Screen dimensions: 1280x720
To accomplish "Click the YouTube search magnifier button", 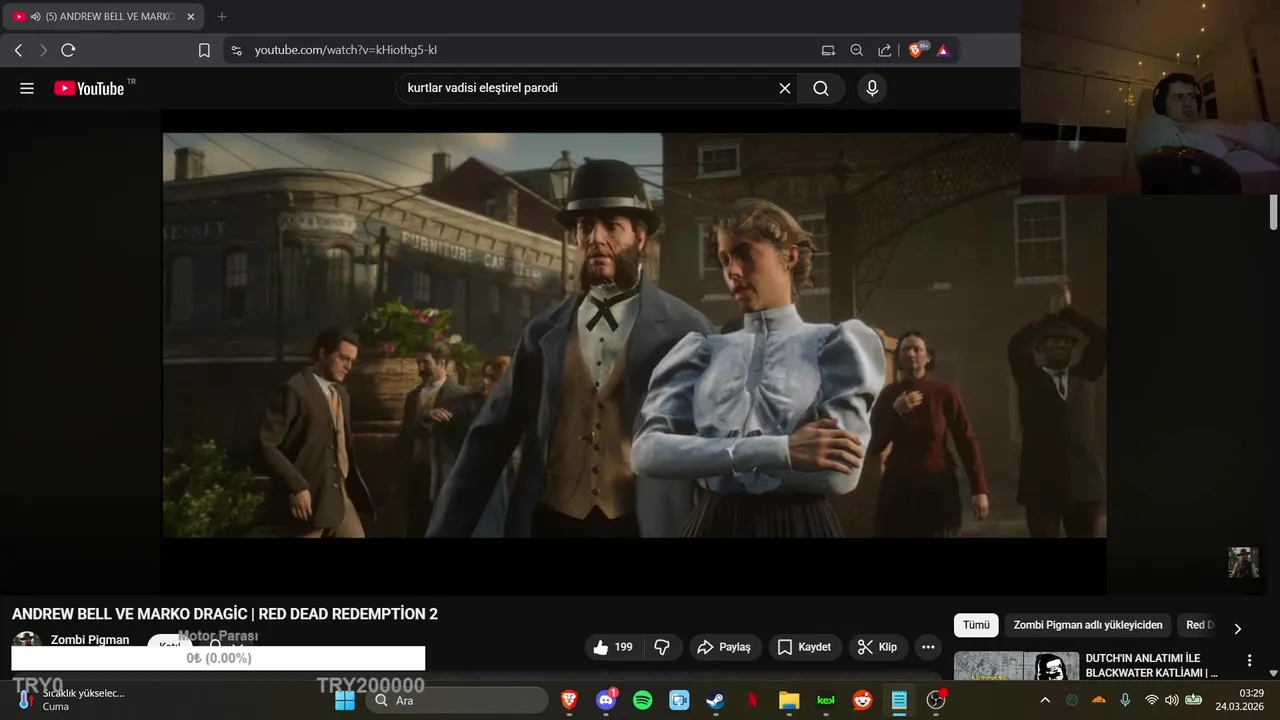I will [821, 88].
